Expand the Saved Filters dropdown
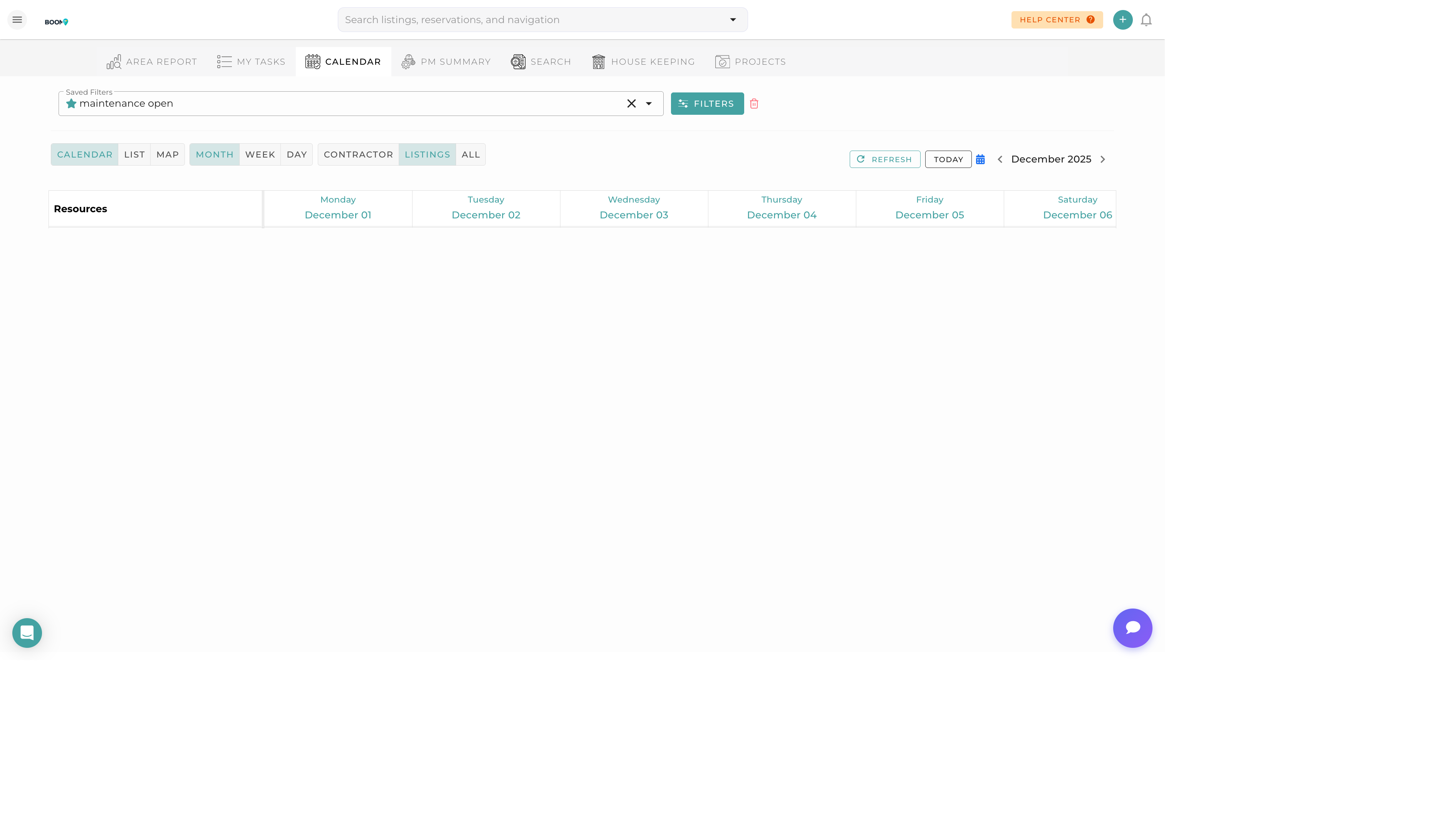 649,104
